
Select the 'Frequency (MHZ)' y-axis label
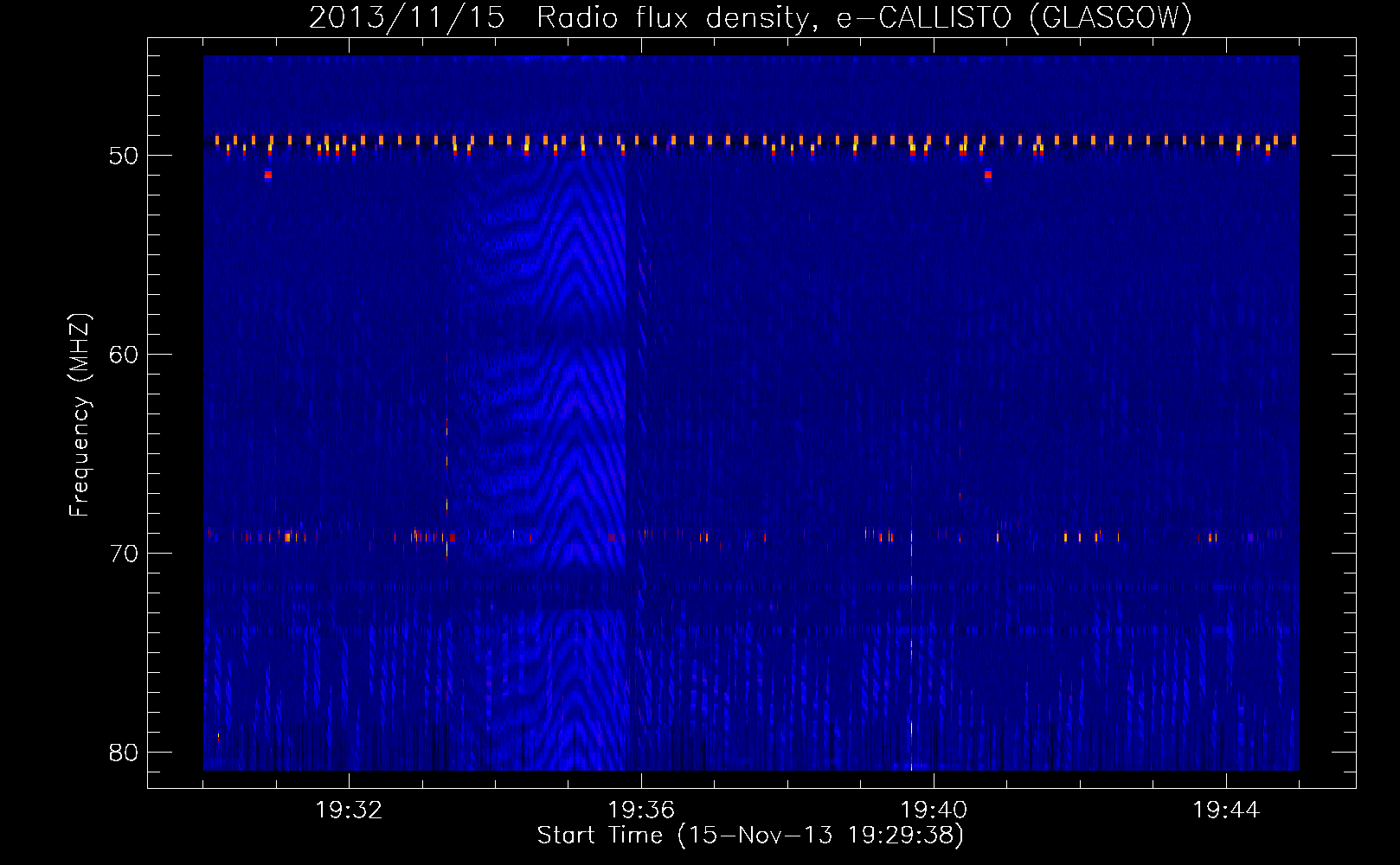click(80, 415)
